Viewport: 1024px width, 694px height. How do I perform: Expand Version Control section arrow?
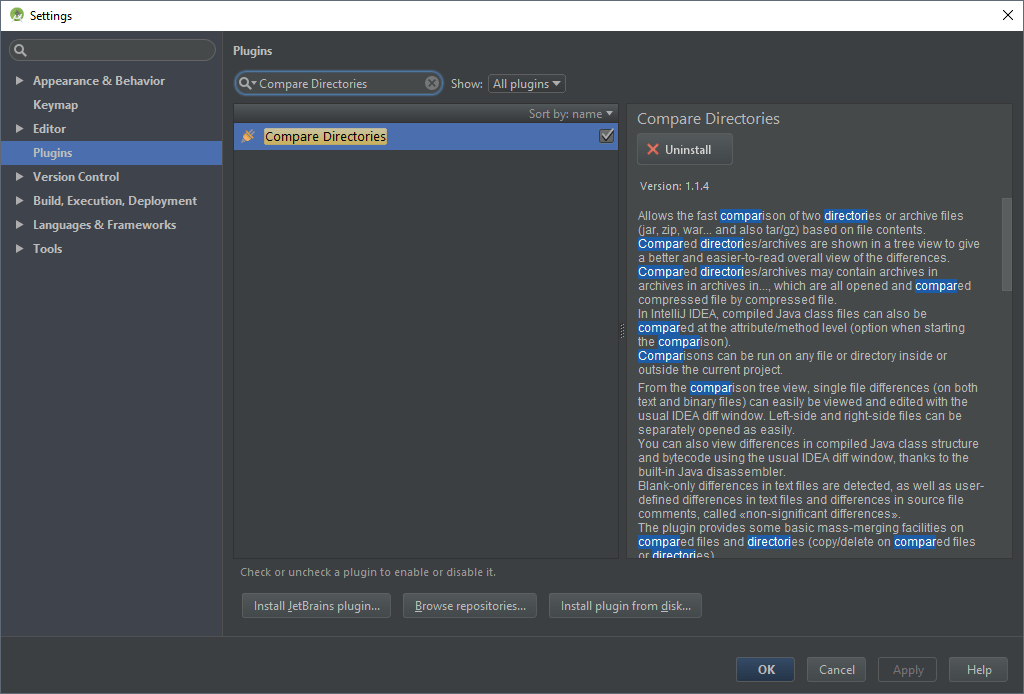tap(19, 176)
